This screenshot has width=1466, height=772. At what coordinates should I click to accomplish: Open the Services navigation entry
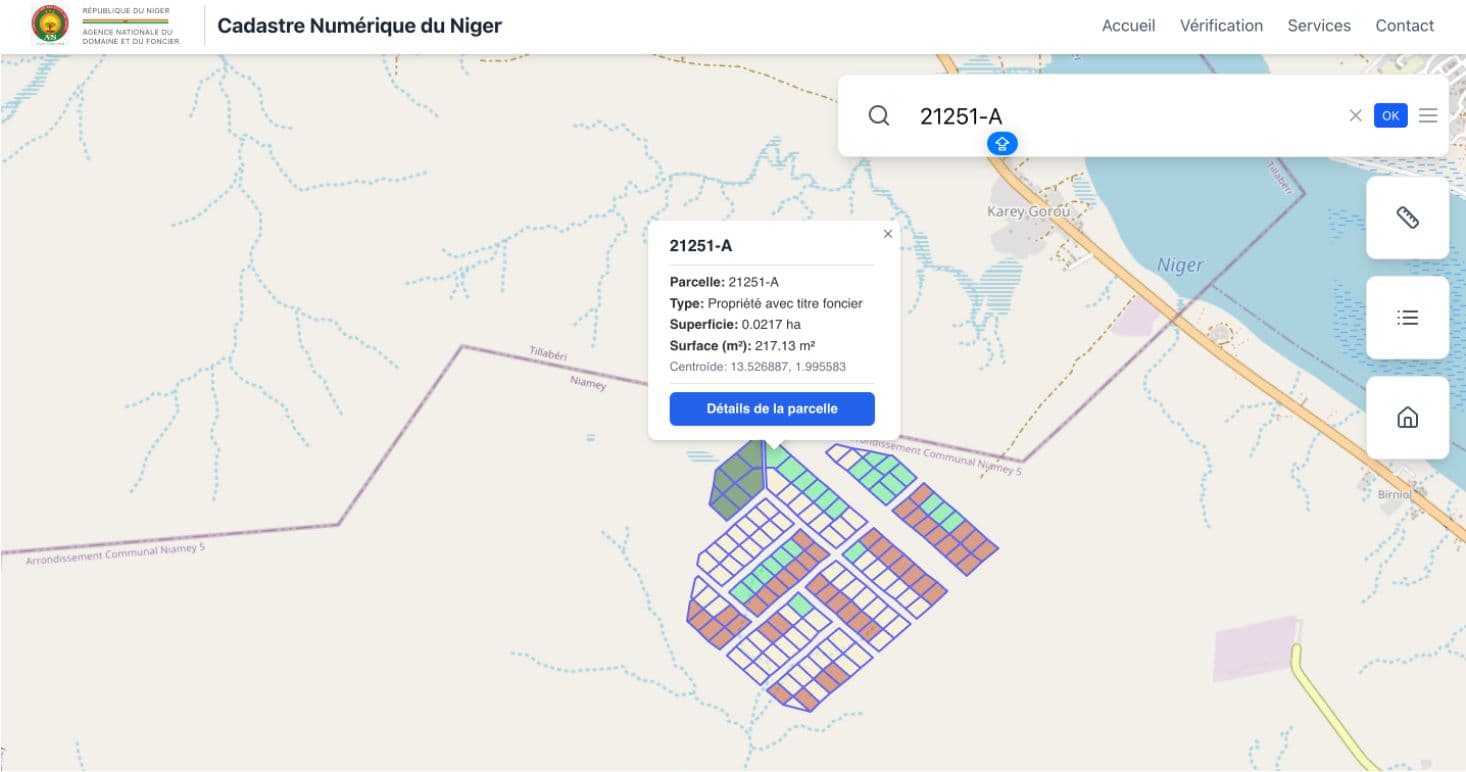1319,25
